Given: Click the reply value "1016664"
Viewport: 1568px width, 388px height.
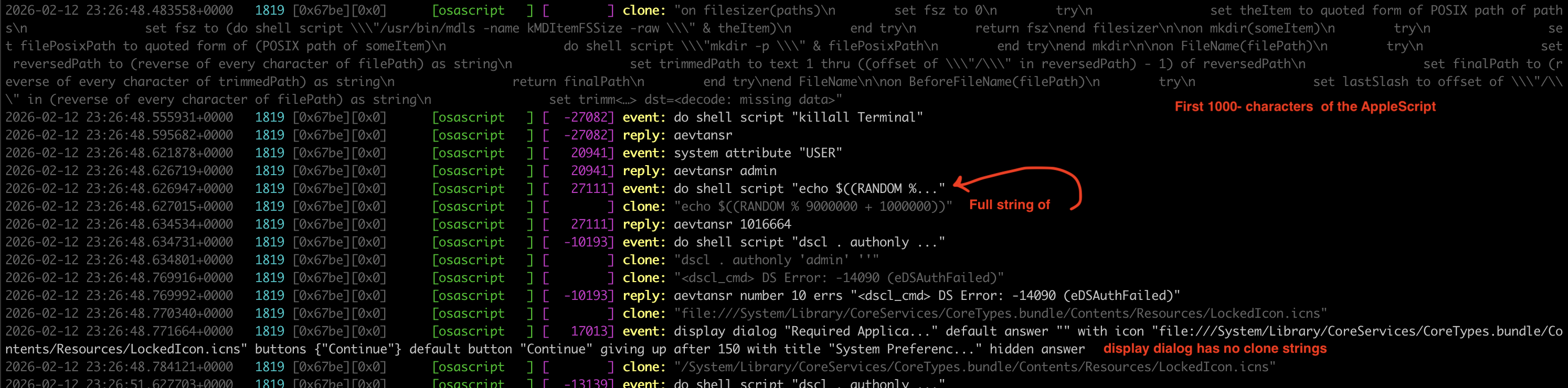Looking at the screenshot, I should [765, 224].
